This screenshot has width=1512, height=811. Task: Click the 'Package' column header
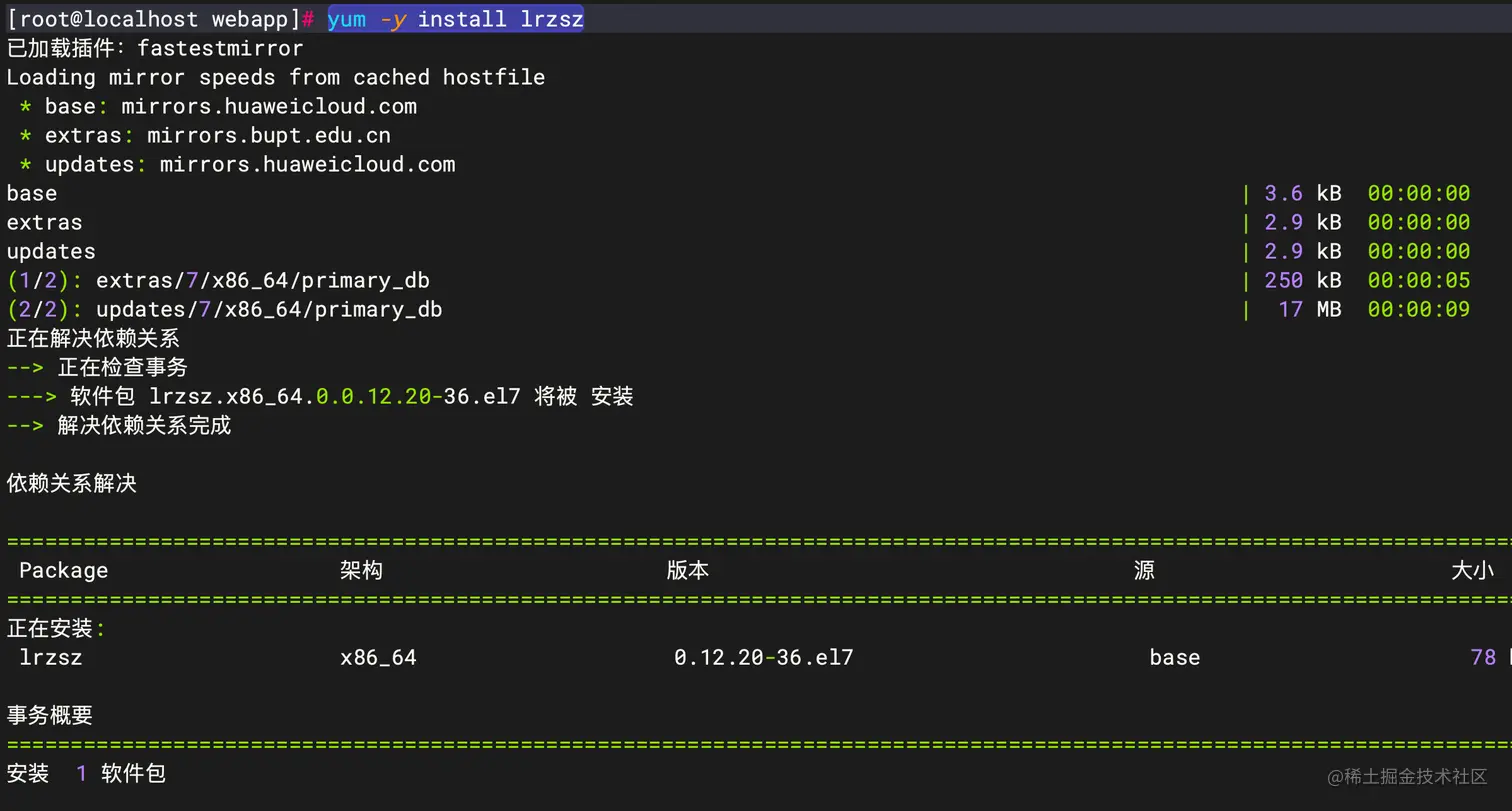pyautogui.click(x=64, y=570)
